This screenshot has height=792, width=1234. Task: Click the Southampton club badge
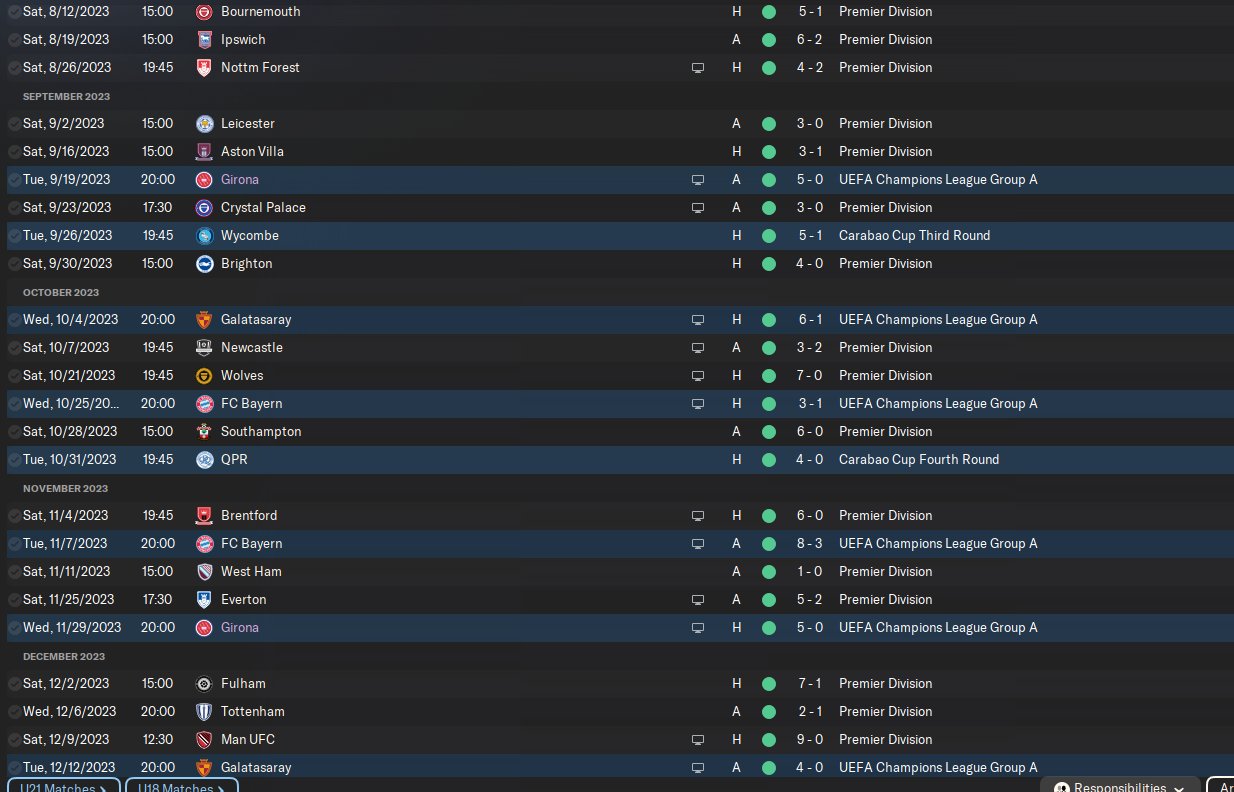tap(205, 432)
